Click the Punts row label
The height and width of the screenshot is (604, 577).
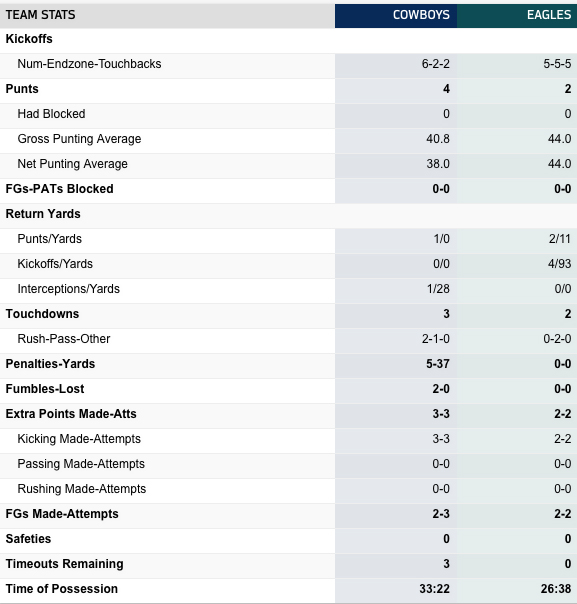pos(22,89)
